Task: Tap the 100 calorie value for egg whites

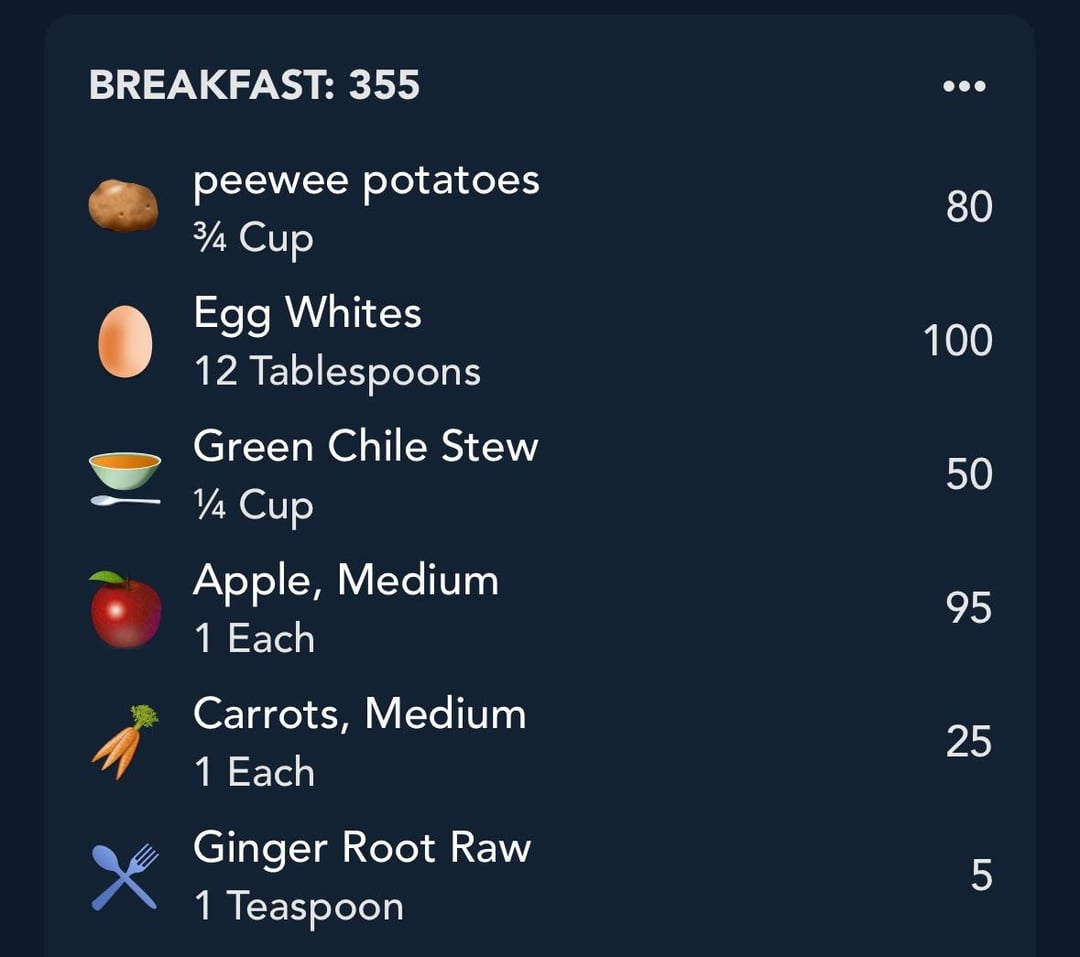Action: [957, 340]
